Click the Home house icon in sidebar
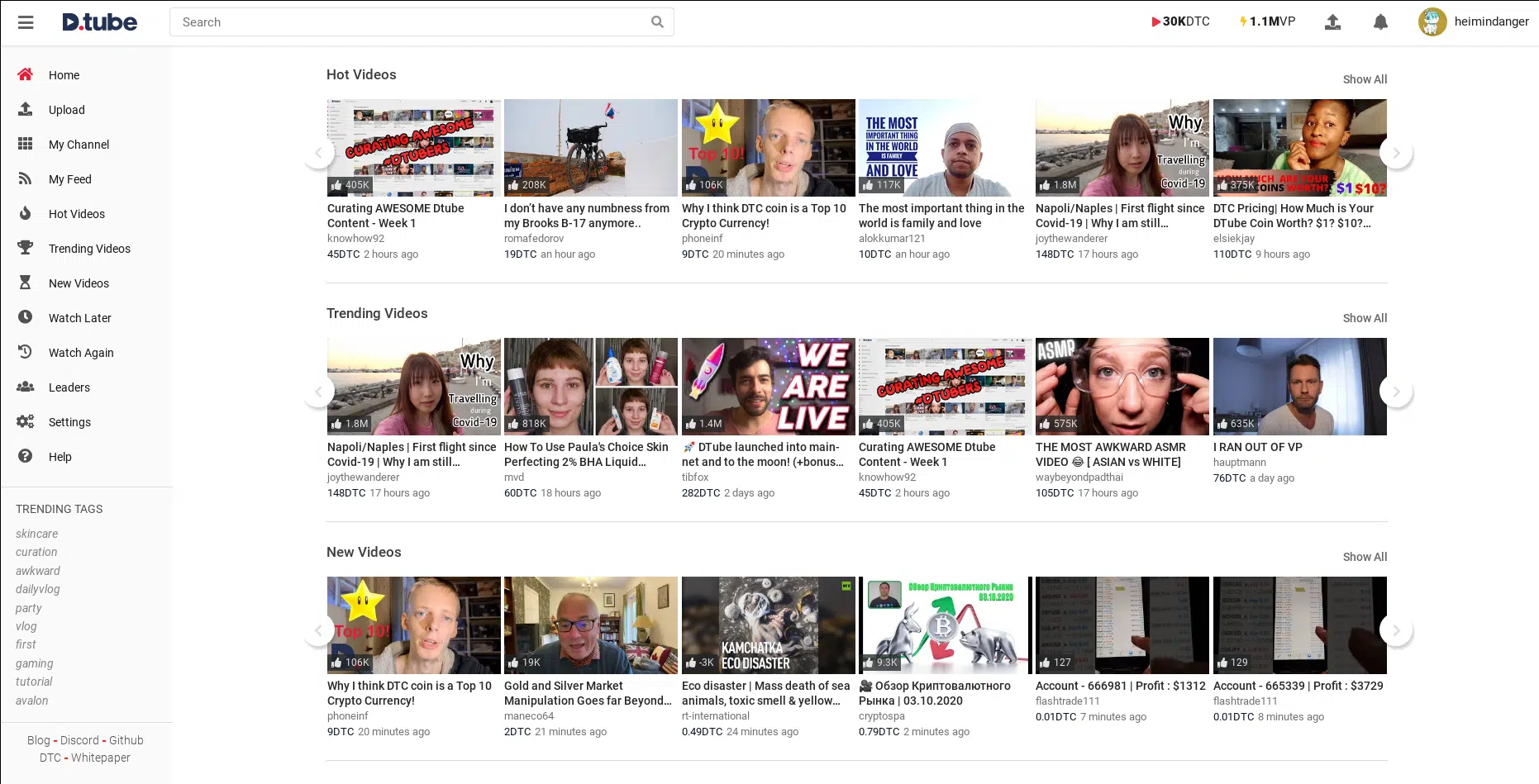The width and height of the screenshot is (1539, 784). [26, 74]
